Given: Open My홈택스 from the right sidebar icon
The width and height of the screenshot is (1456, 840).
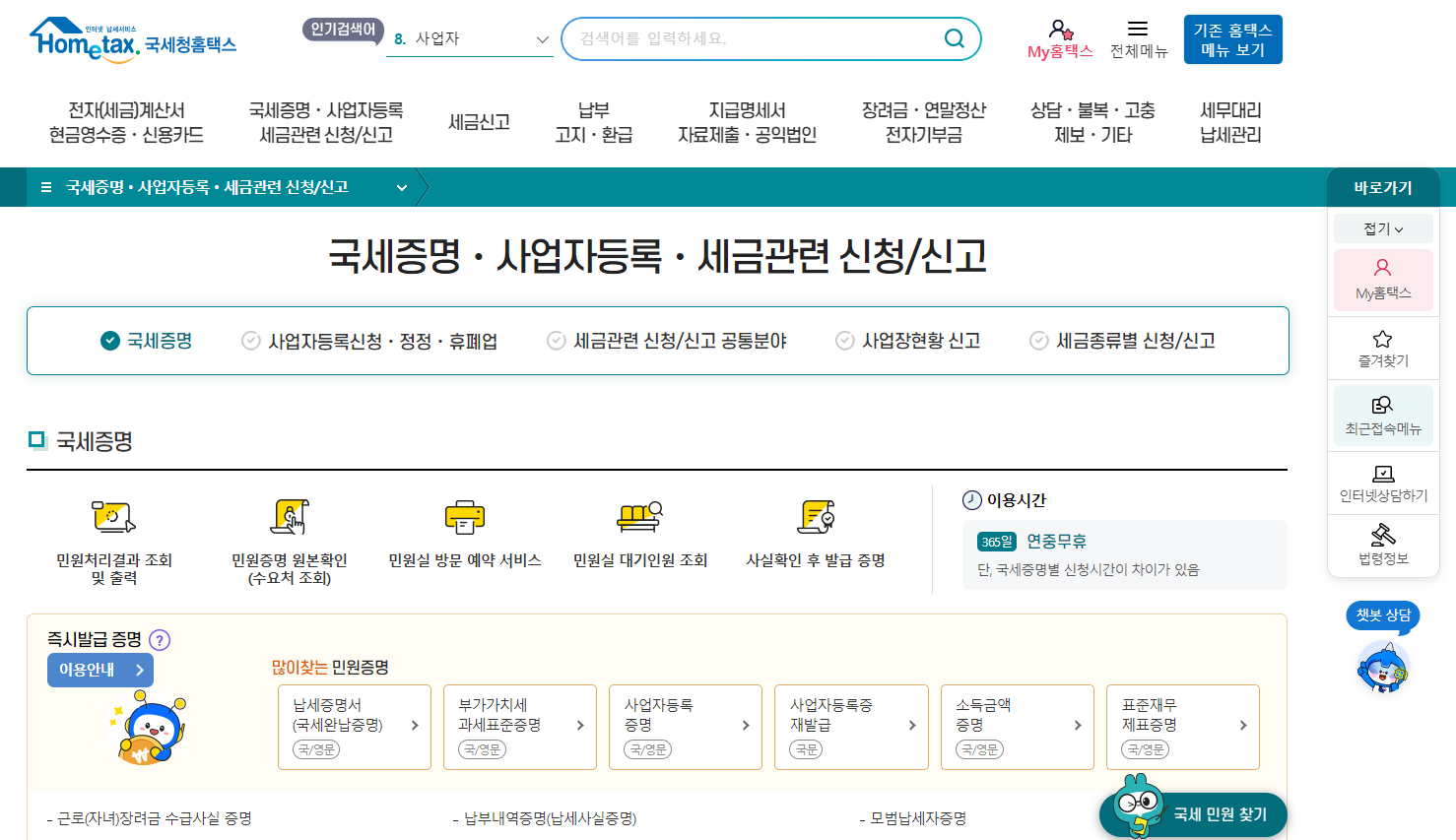Looking at the screenshot, I should tap(1383, 280).
